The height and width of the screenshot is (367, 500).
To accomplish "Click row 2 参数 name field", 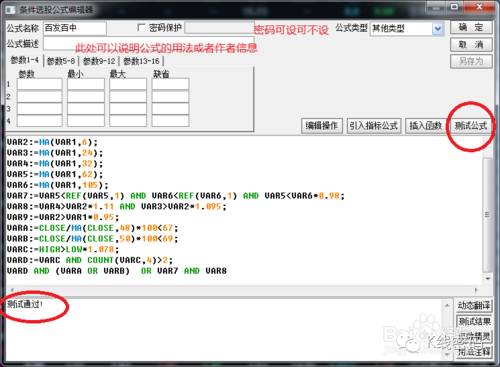I will [40, 96].
